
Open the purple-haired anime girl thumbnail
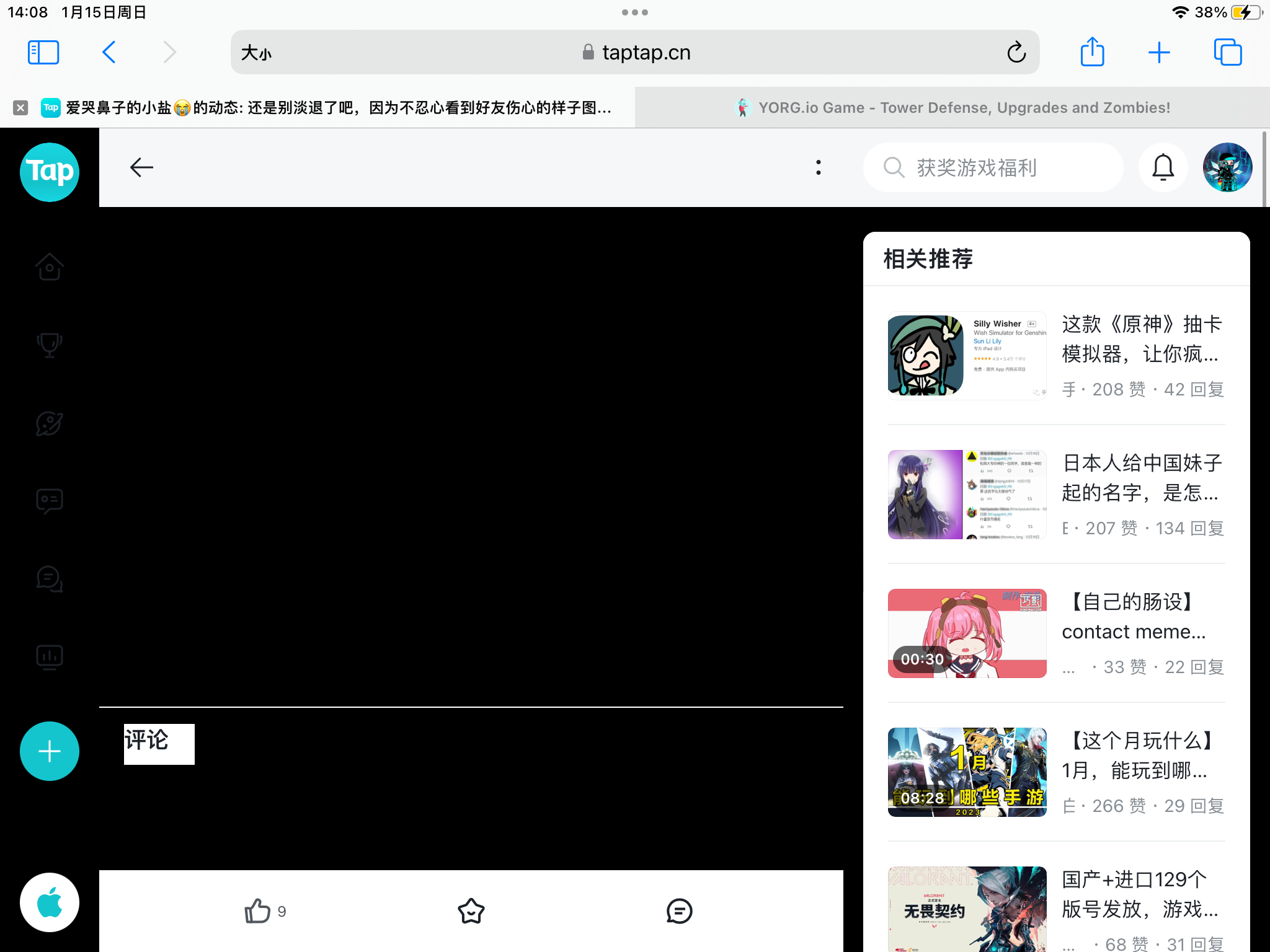(967, 495)
